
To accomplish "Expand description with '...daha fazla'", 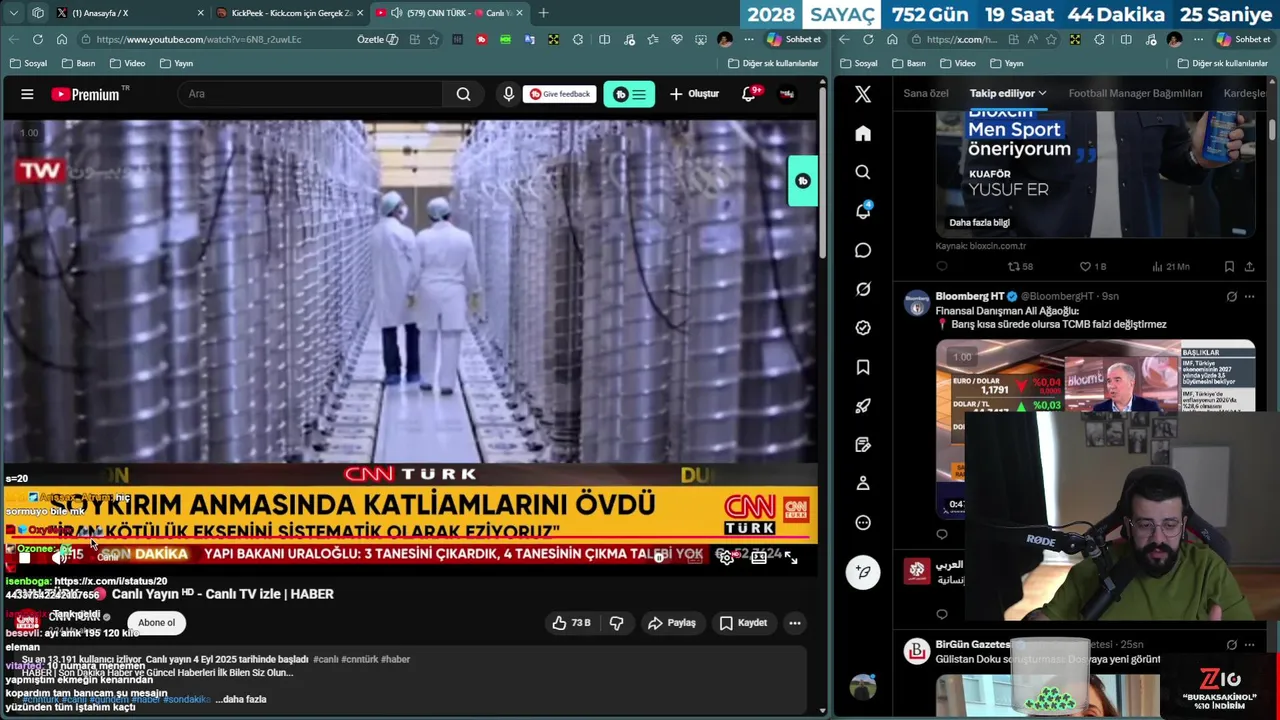I will coord(241,699).
